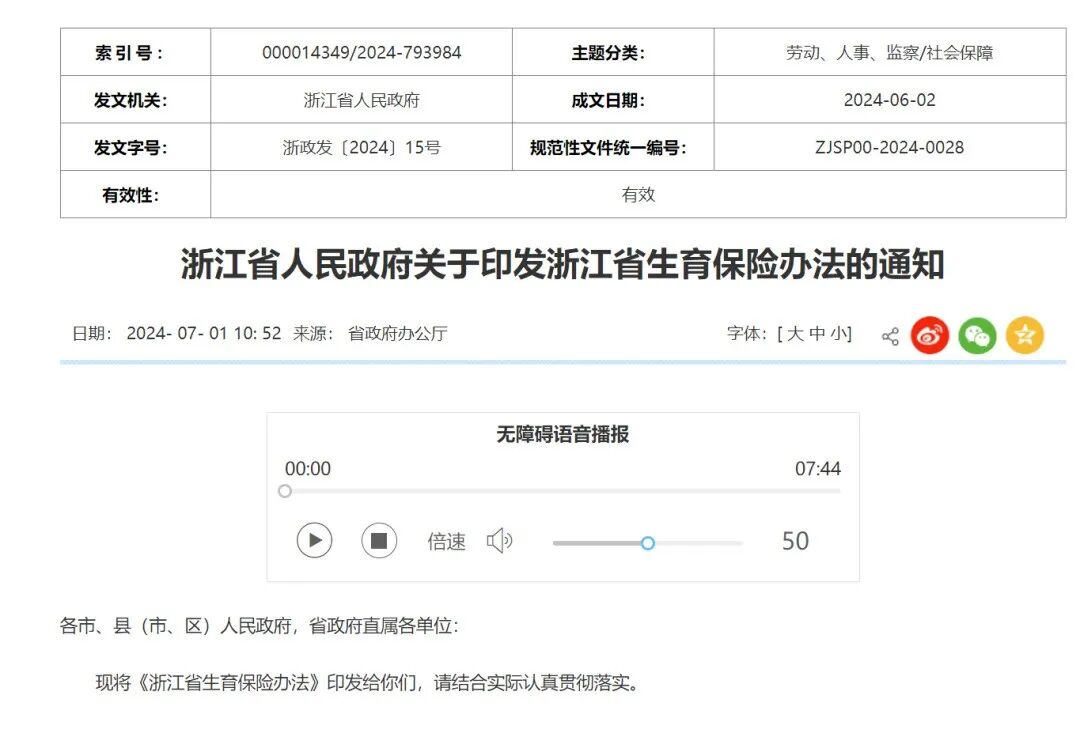Click issuing agency 浙江省人民政府 cell
1080x737 pixels.
click(362, 100)
